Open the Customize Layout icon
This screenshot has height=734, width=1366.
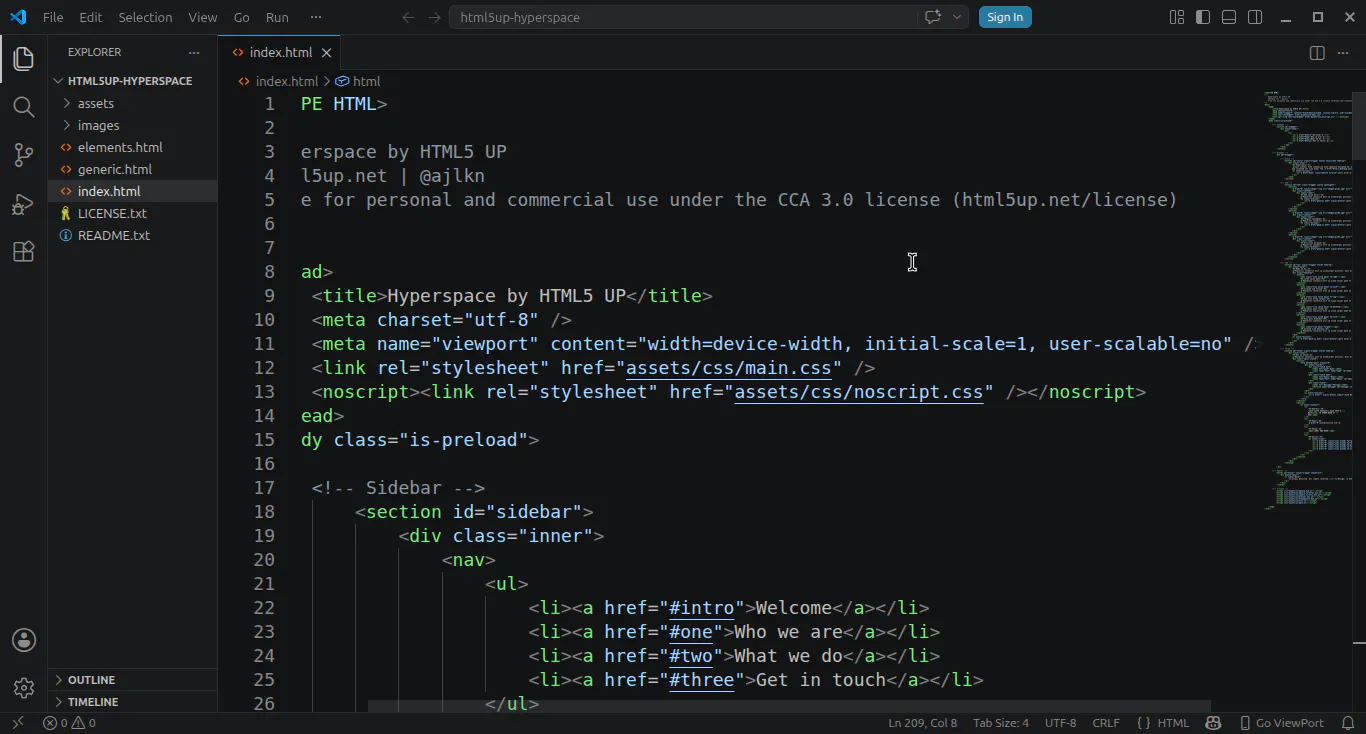(x=1177, y=17)
